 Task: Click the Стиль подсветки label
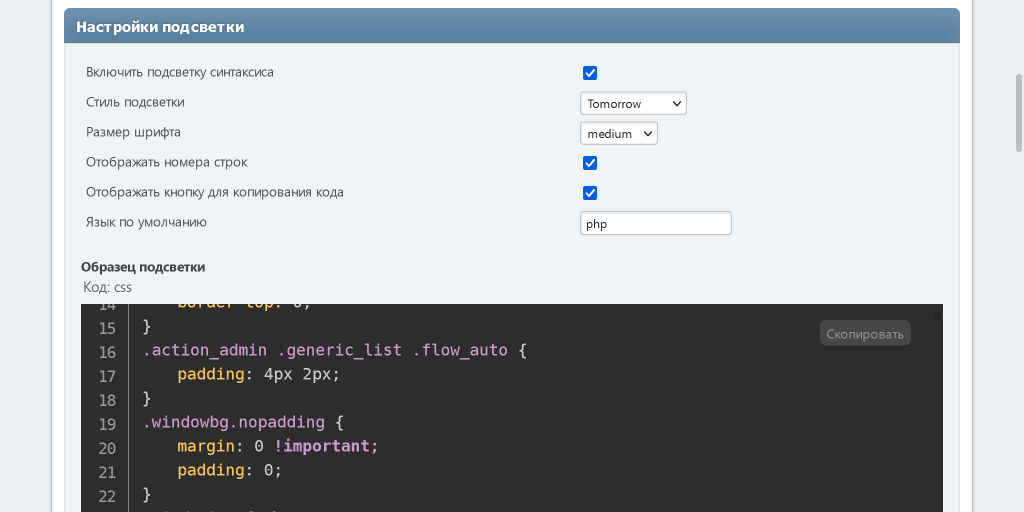(x=135, y=102)
